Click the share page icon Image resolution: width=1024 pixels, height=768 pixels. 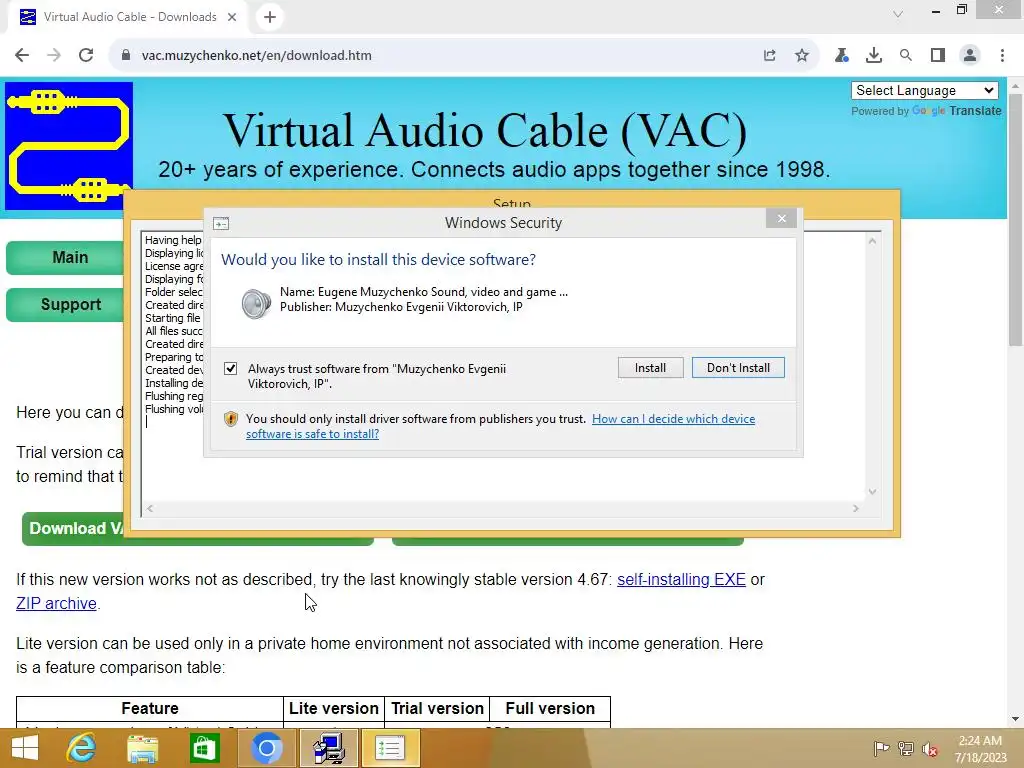coord(770,56)
